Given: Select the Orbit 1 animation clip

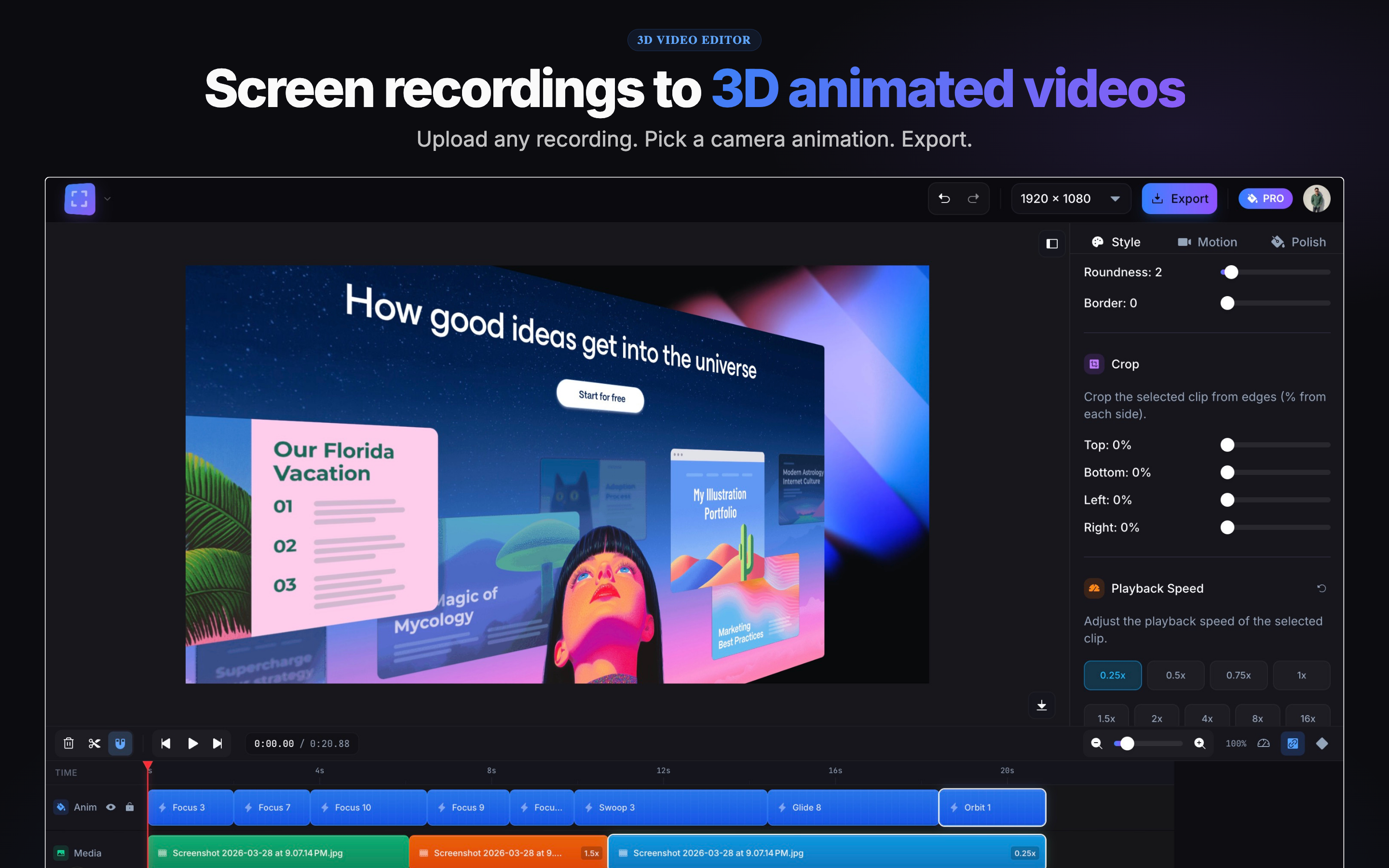Looking at the screenshot, I should point(993,807).
